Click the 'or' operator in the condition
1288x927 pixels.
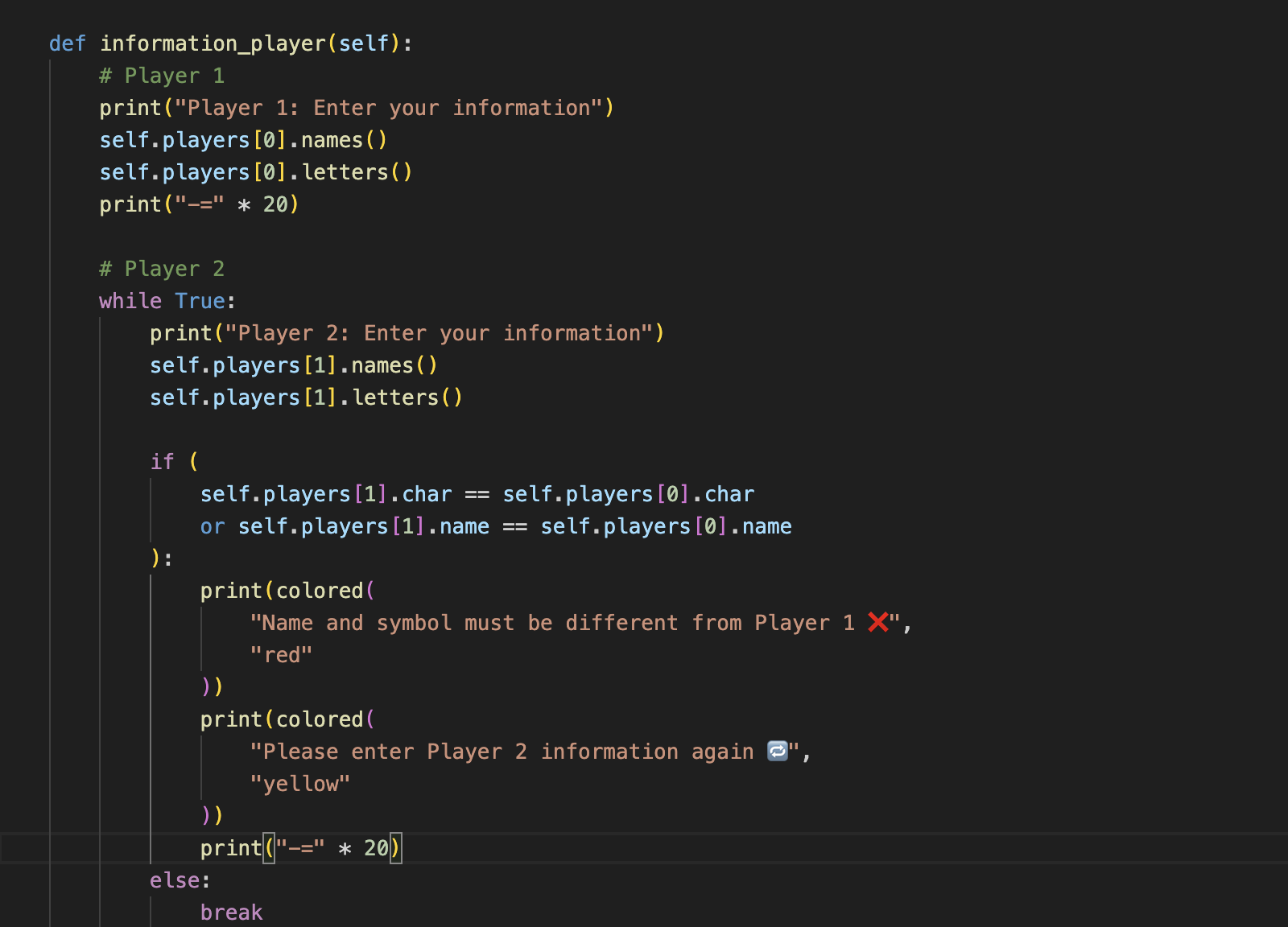pos(213,526)
